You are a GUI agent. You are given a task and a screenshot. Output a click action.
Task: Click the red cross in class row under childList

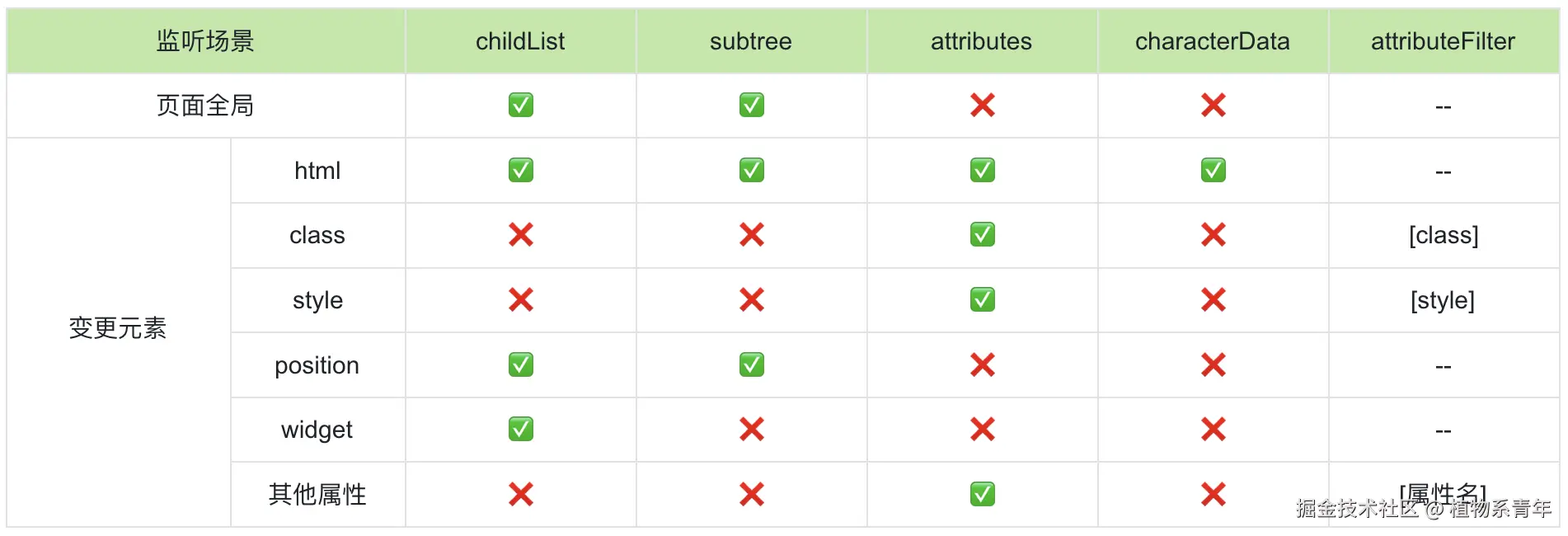pyautogui.click(x=520, y=235)
